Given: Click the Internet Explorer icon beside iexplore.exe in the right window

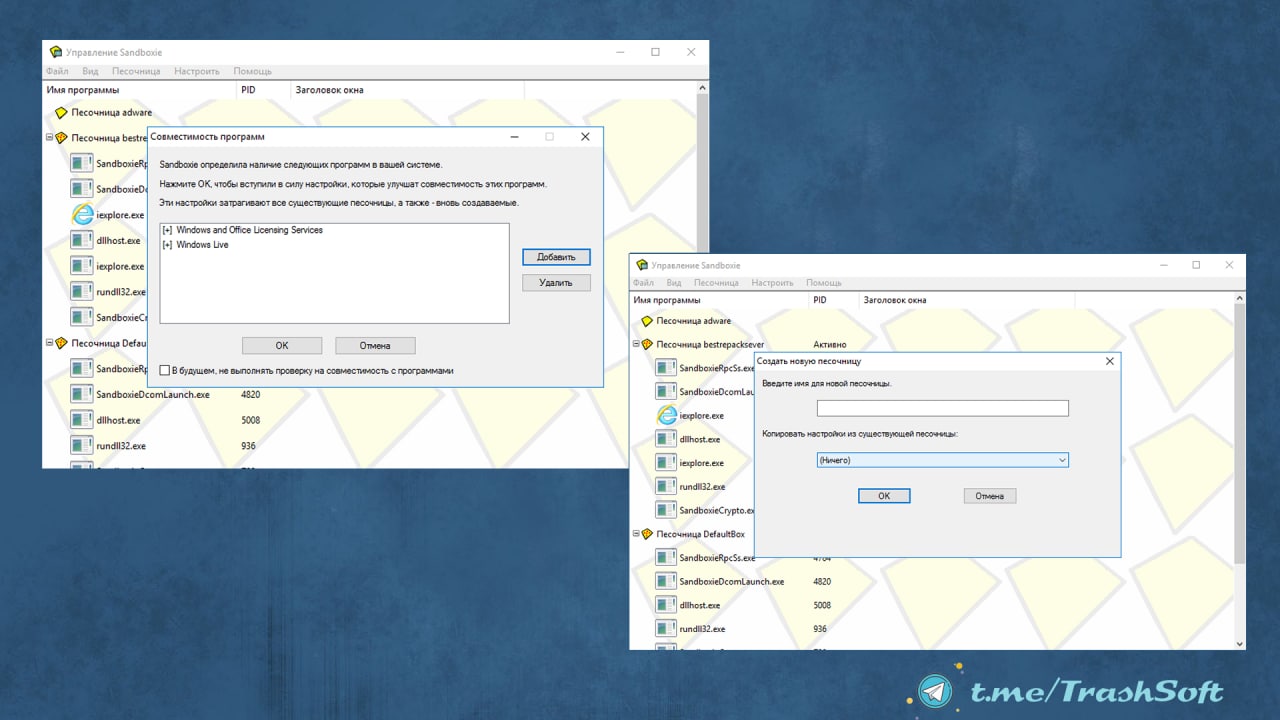Looking at the screenshot, I should click(x=666, y=415).
